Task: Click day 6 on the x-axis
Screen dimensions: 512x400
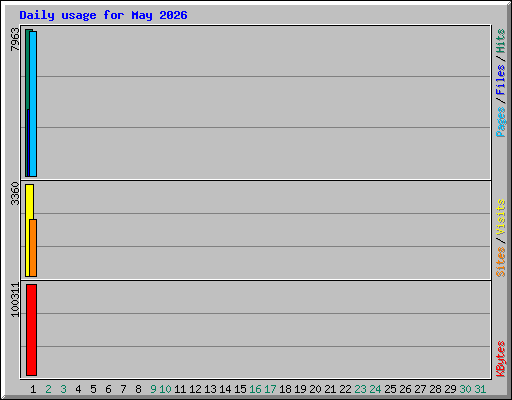Action: [x=108, y=389]
